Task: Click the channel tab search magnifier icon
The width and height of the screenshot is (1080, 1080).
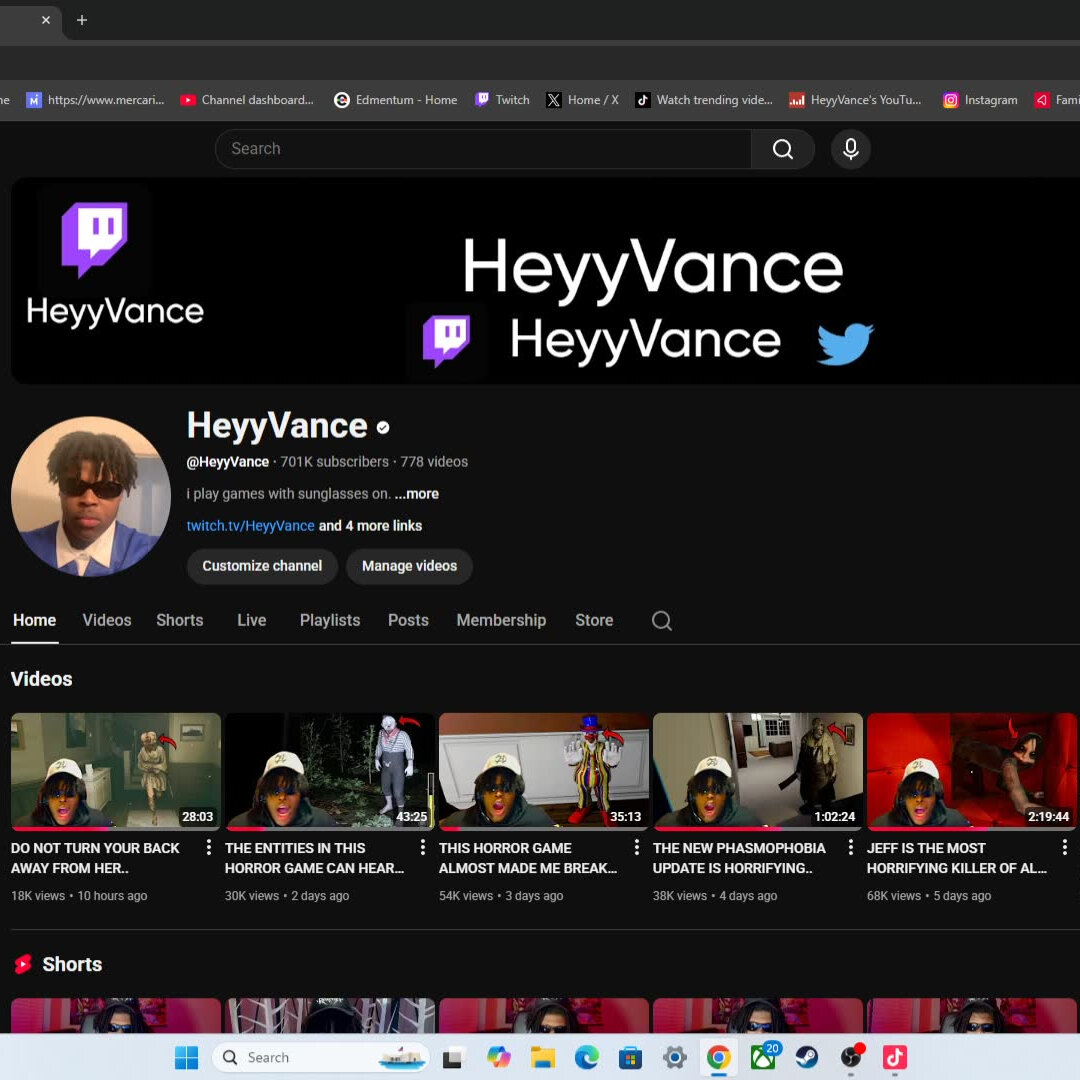Action: (x=661, y=621)
